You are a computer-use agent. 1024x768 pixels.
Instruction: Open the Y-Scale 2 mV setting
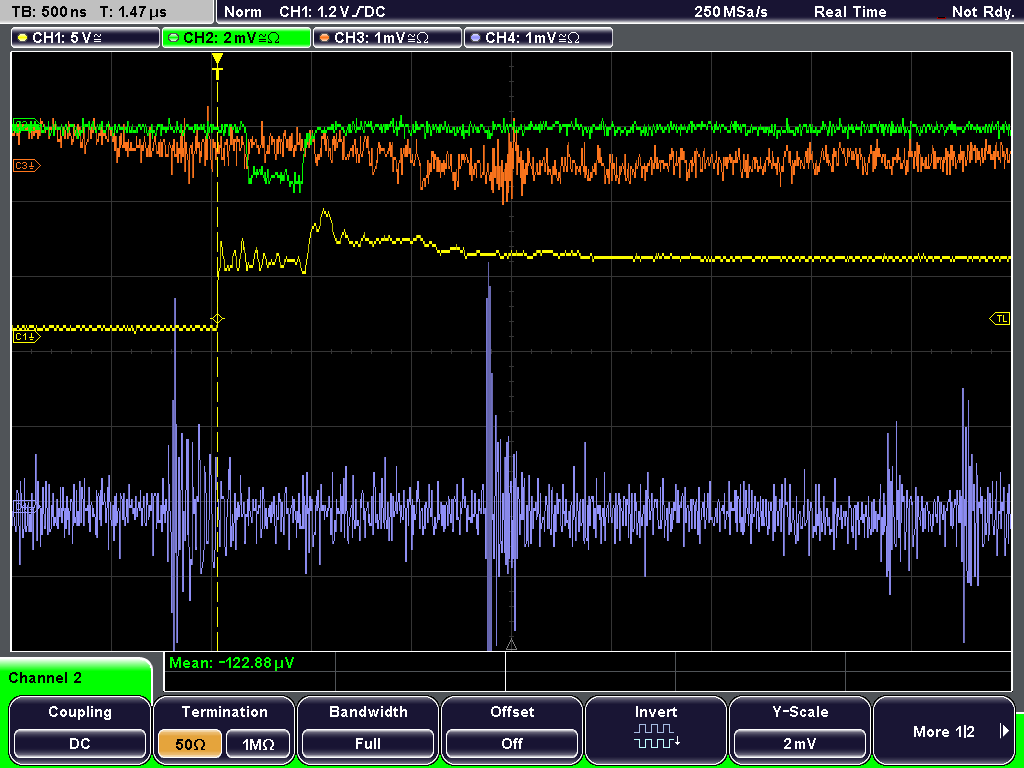pyautogui.click(x=799, y=729)
